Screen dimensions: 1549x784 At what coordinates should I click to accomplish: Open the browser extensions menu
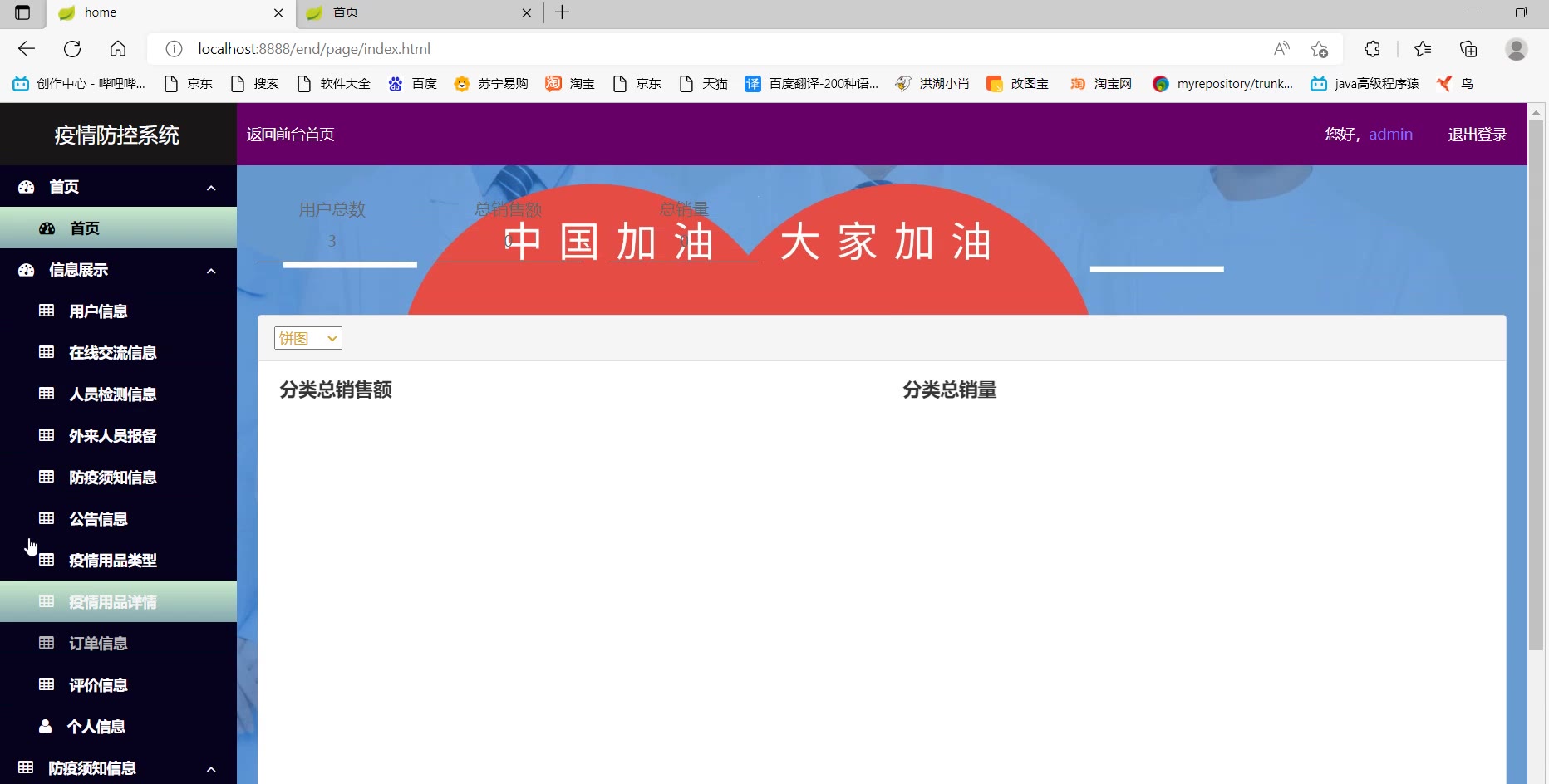click(x=1372, y=49)
